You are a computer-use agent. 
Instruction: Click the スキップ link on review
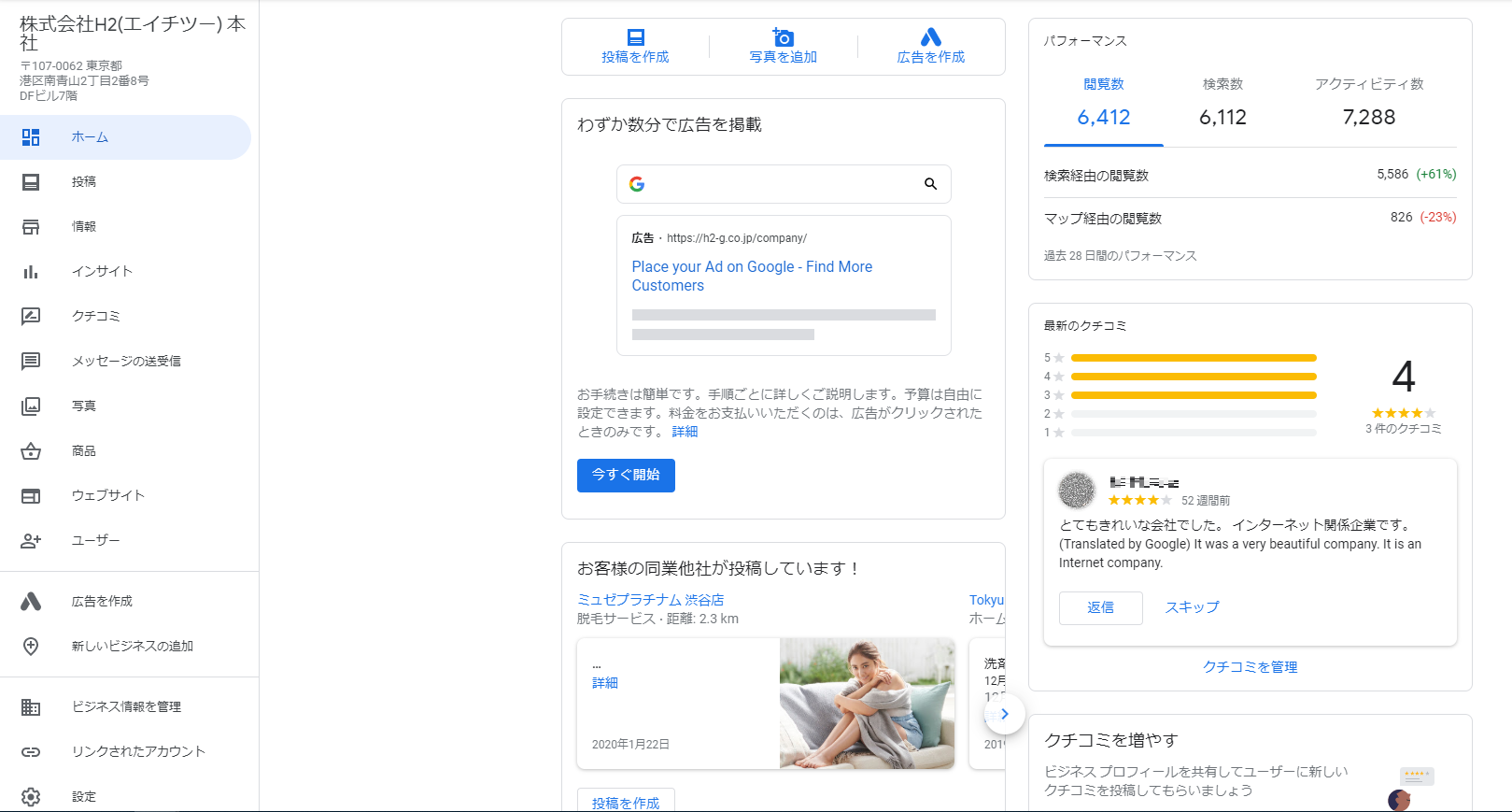[x=1192, y=607]
